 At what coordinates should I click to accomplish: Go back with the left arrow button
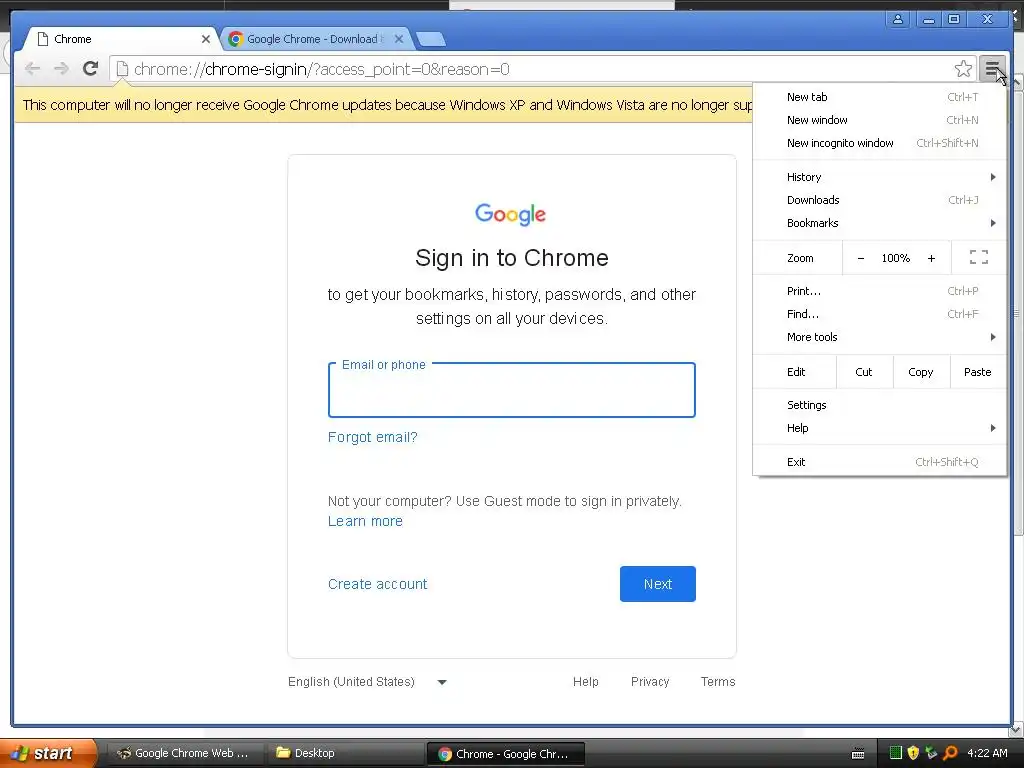tap(32, 69)
